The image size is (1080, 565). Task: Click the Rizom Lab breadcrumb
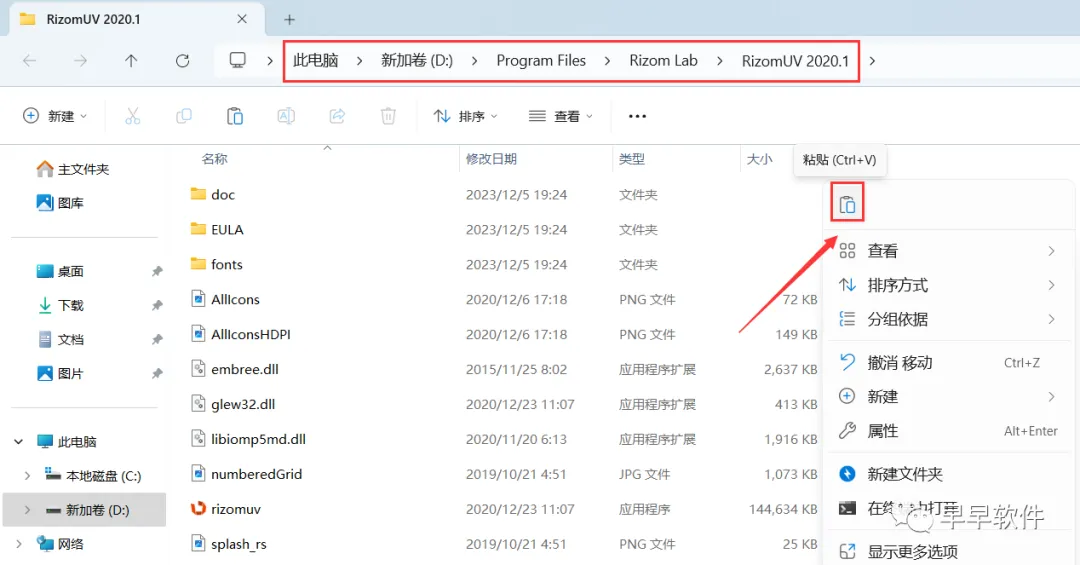click(x=663, y=61)
